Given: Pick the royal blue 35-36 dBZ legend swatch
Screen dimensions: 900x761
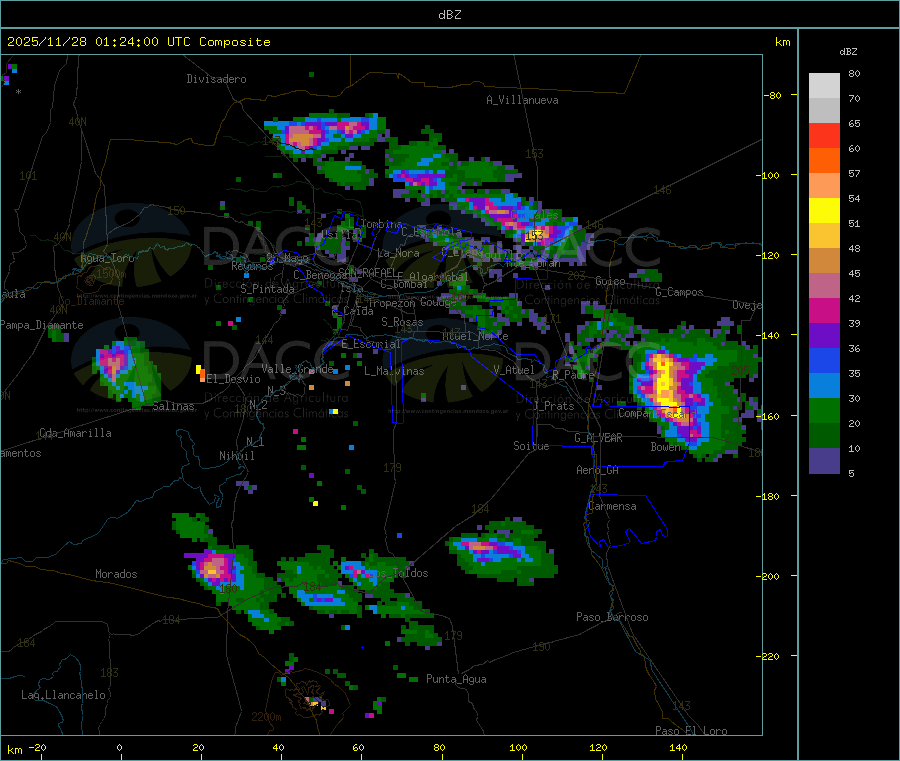Looking at the screenshot, I should coord(824,360).
